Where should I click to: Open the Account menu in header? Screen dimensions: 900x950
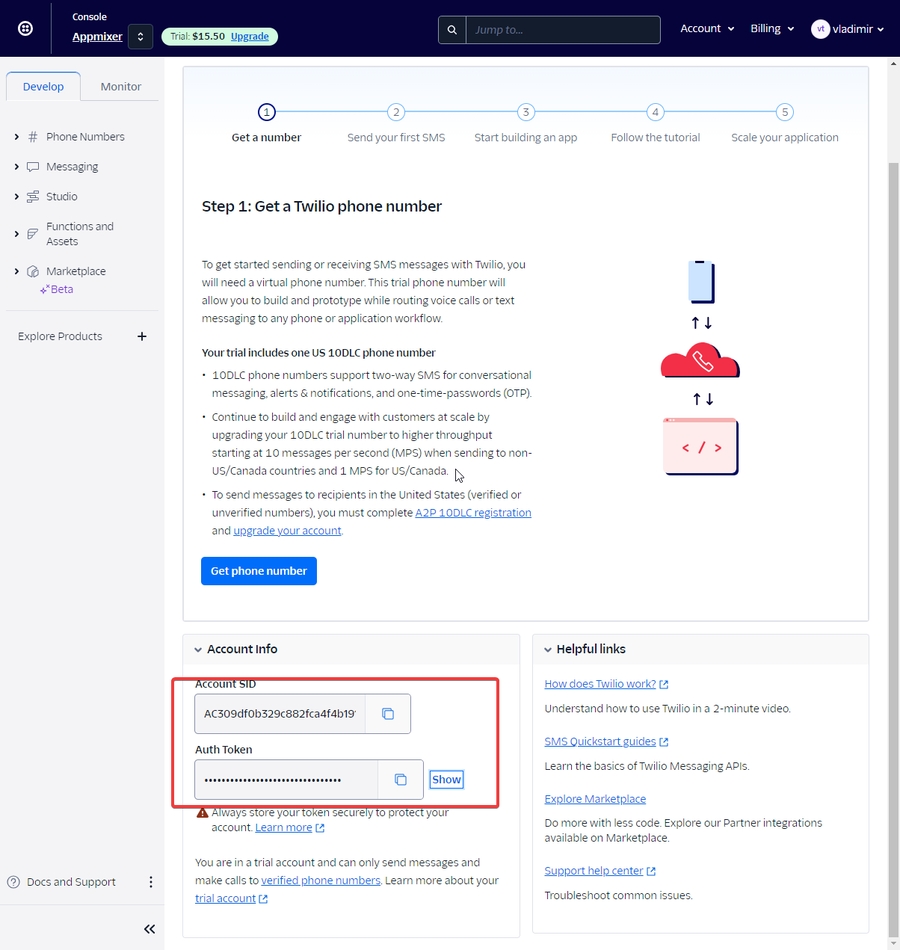click(707, 29)
